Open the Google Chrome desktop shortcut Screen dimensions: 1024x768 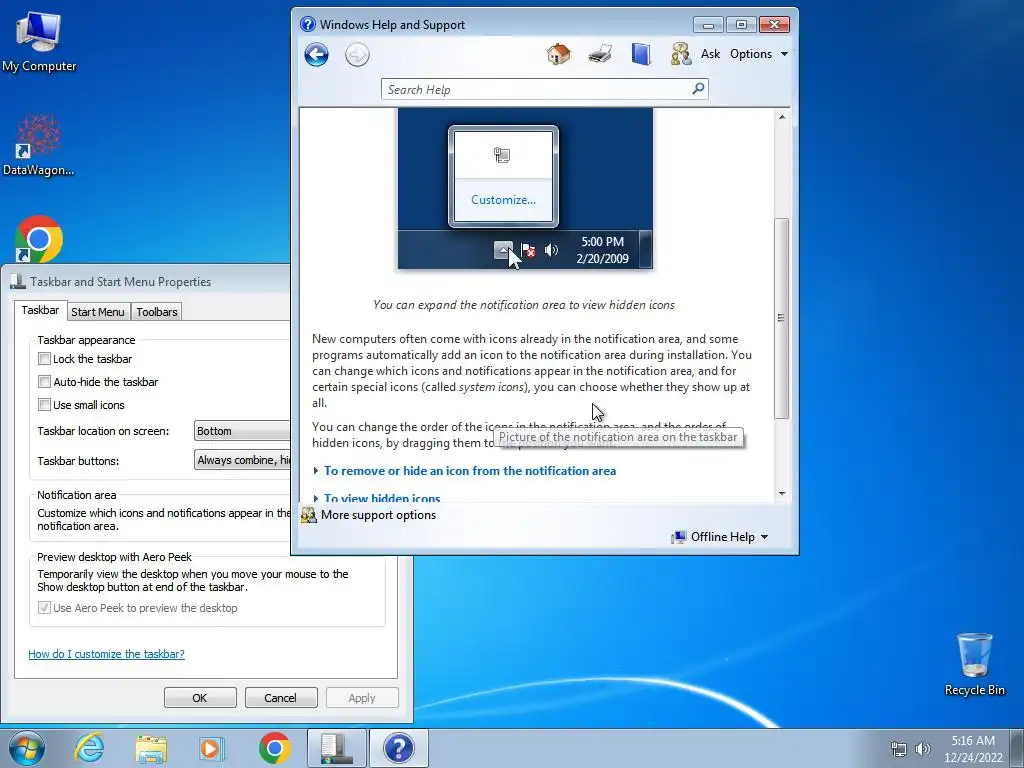(39, 239)
